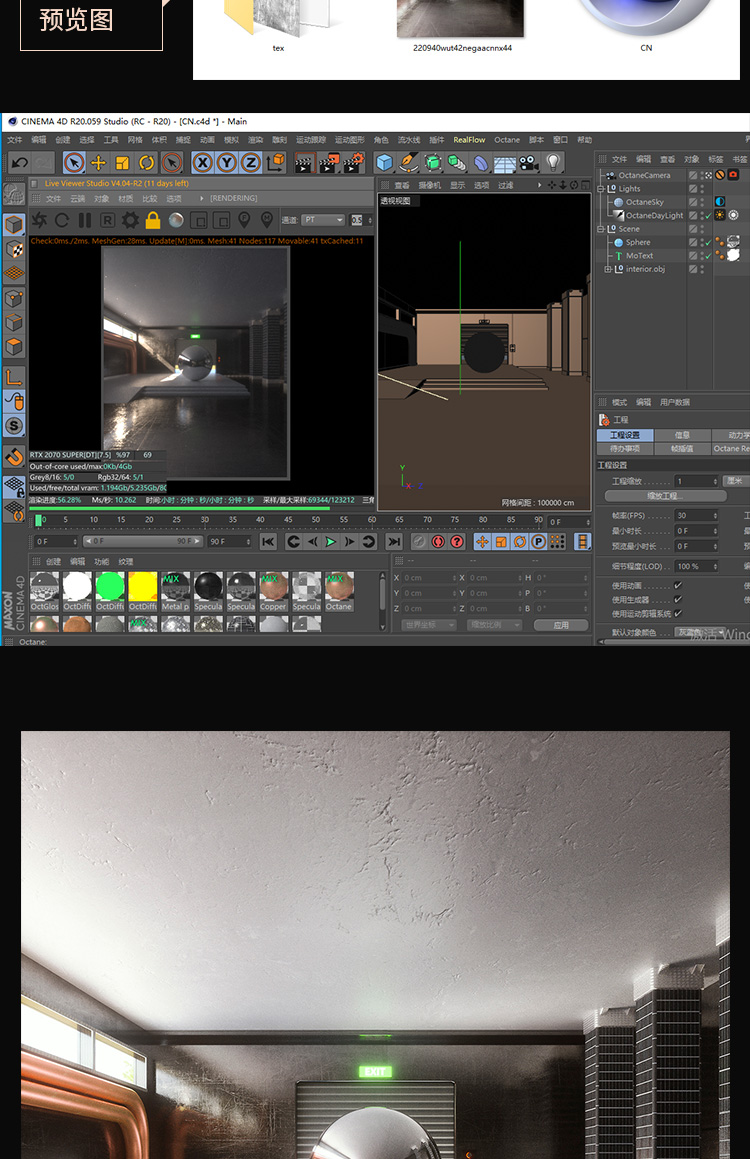Click the Bend deformer icon

pos(481,163)
